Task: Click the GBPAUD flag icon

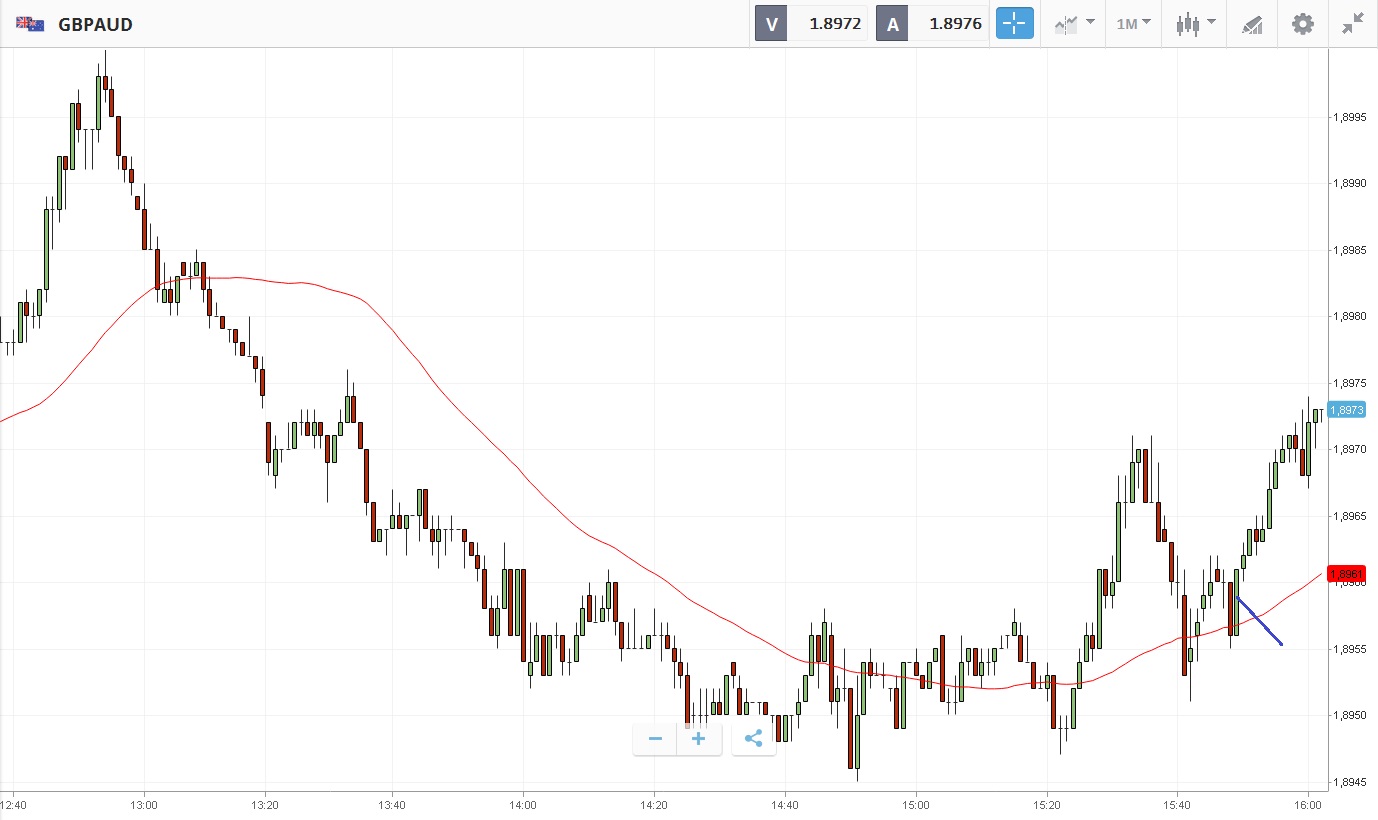Action: tap(30, 24)
